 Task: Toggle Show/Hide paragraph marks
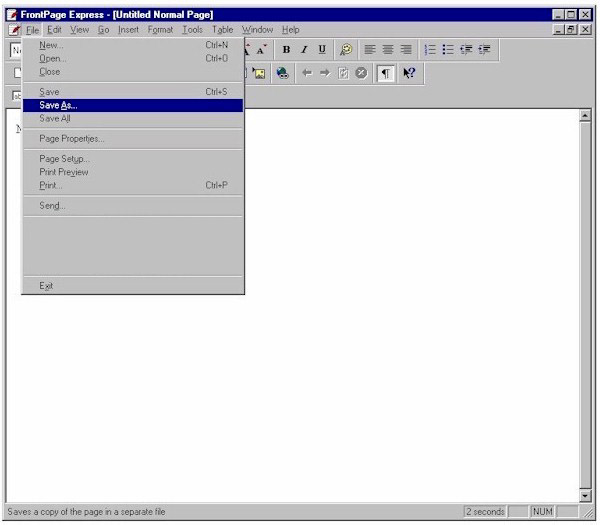click(x=386, y=73)
